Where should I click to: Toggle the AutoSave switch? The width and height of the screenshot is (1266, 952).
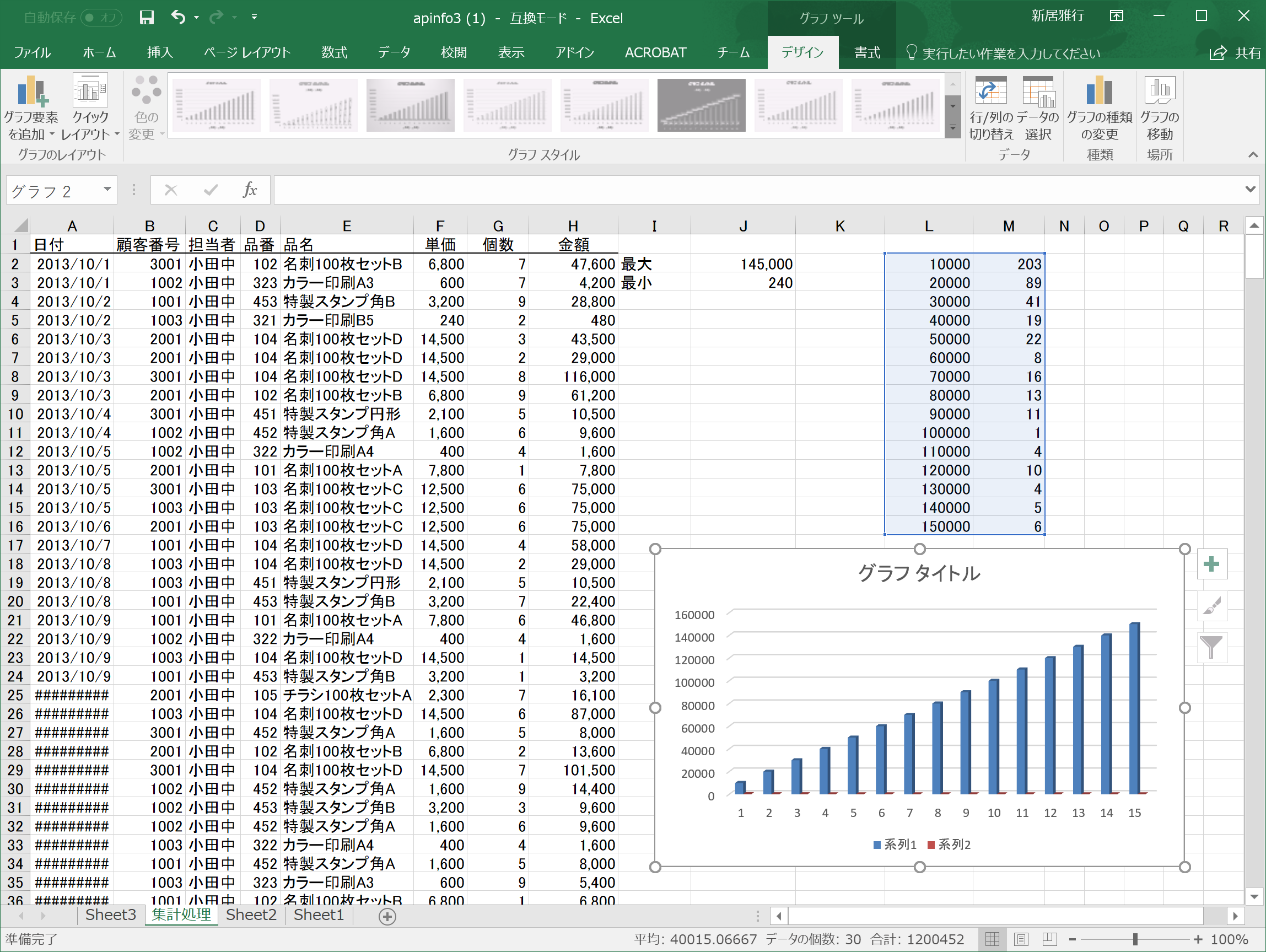pyautogui.click(x=102, y=18)
